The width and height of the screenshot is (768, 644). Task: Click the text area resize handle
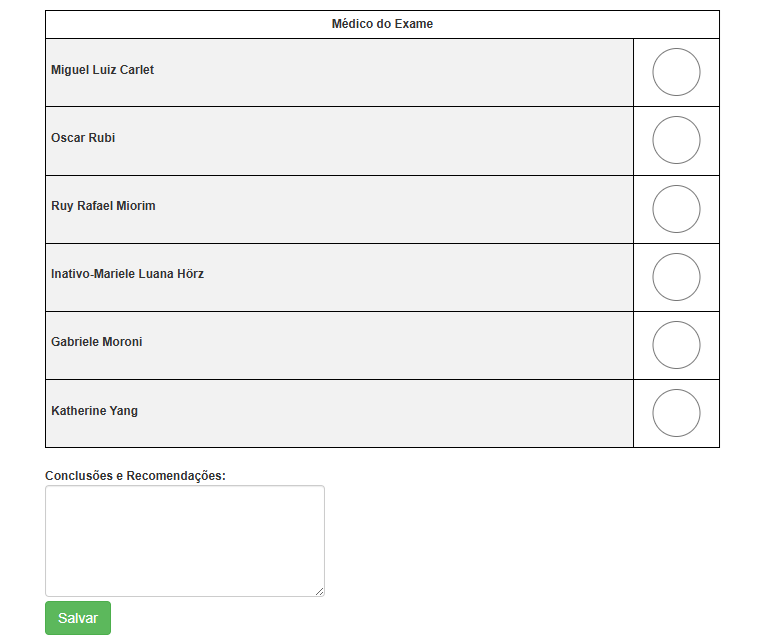(319, 592)
